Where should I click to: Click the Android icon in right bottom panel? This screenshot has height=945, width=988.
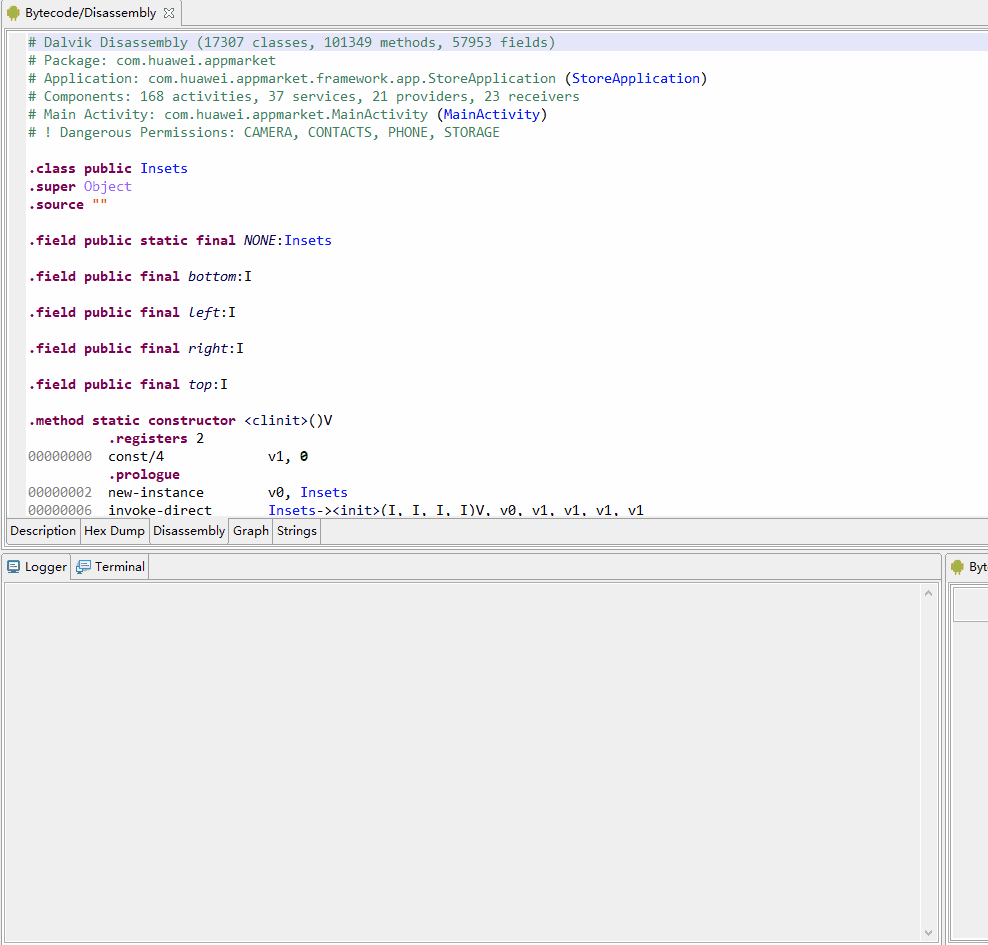pos(957,566)
